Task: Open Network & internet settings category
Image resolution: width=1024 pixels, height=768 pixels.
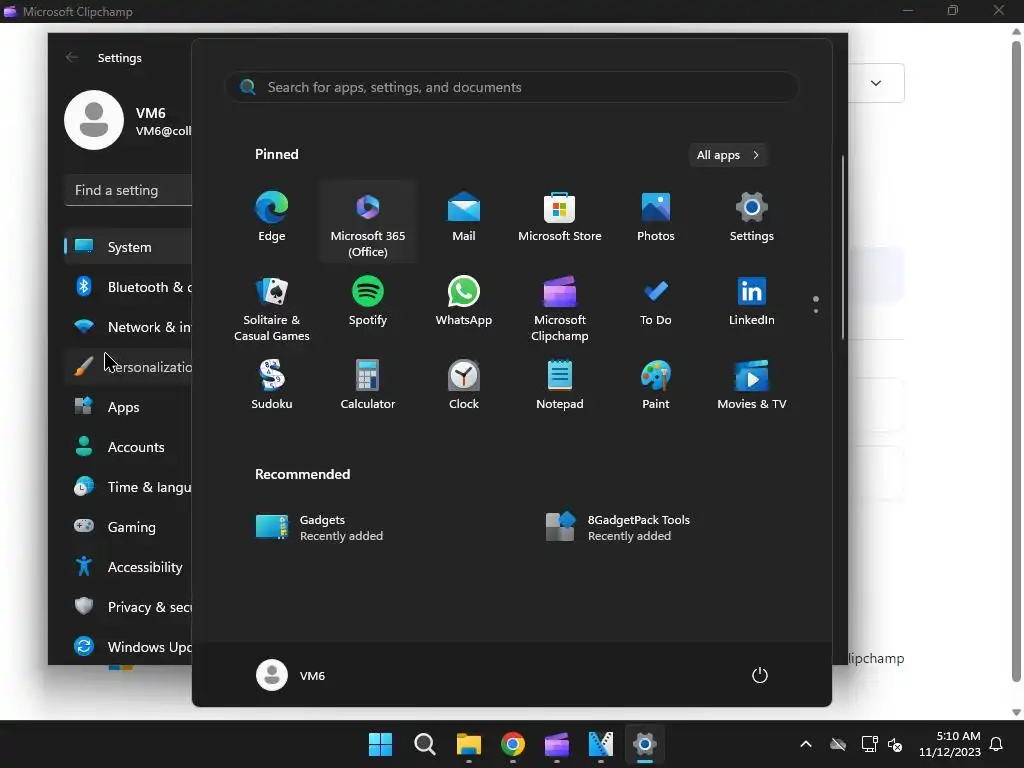Action: pos(129,327)
